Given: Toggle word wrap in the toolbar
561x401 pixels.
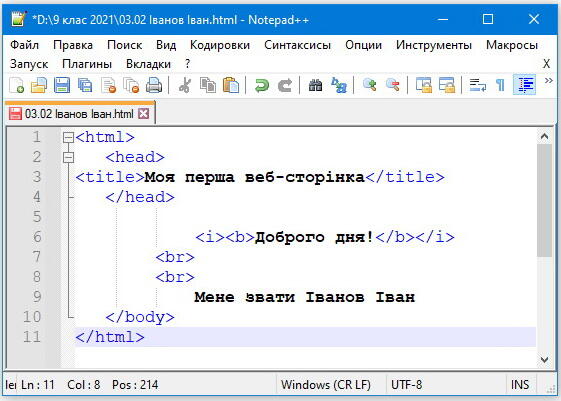Looking at the screenshot, I should [x=478, y=85].
